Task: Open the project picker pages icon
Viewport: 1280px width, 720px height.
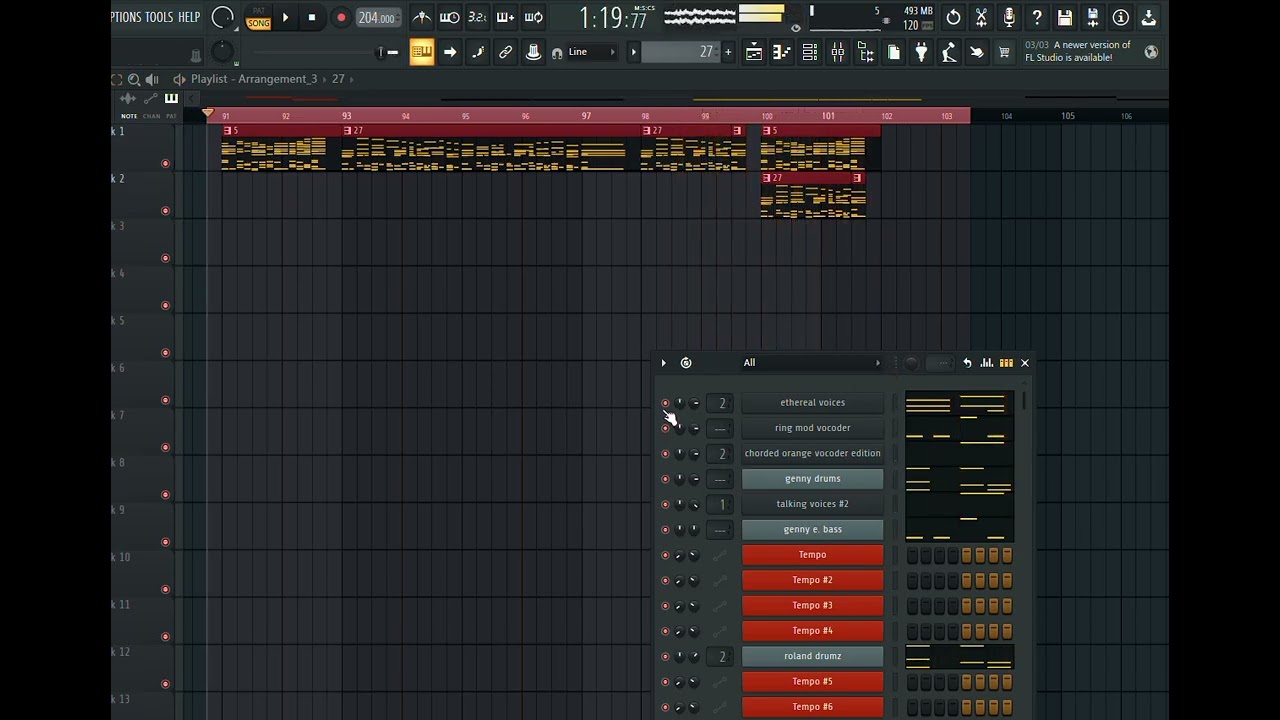Action: click(x=894, y=52)
